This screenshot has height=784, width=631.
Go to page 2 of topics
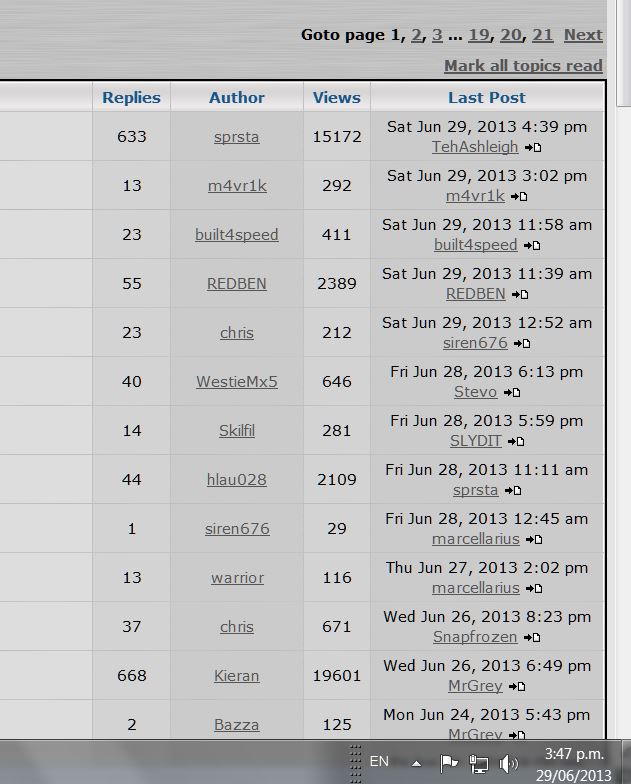click(416, 34)
